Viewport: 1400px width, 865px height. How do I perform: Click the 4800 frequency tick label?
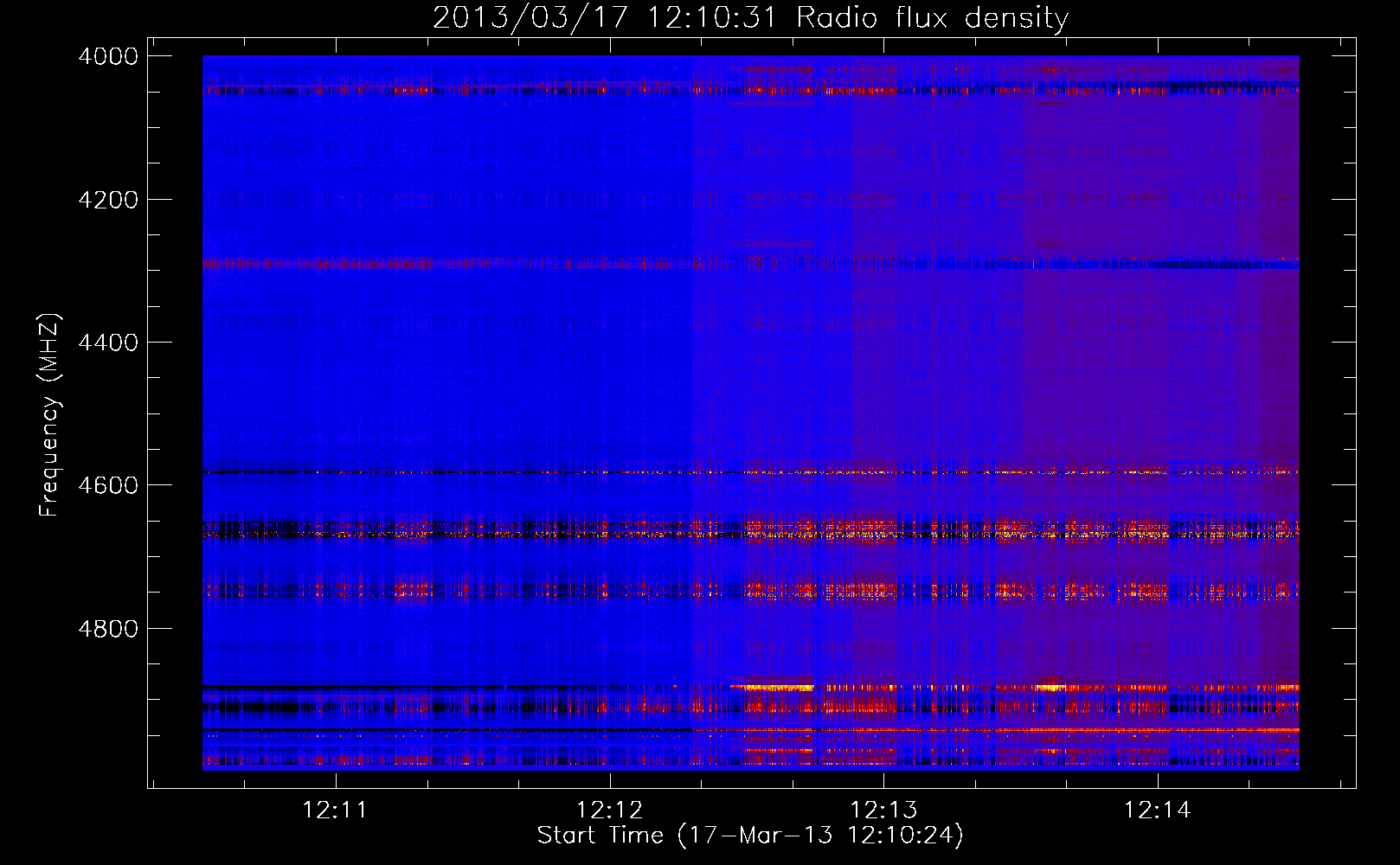click(x=108, y=628)
